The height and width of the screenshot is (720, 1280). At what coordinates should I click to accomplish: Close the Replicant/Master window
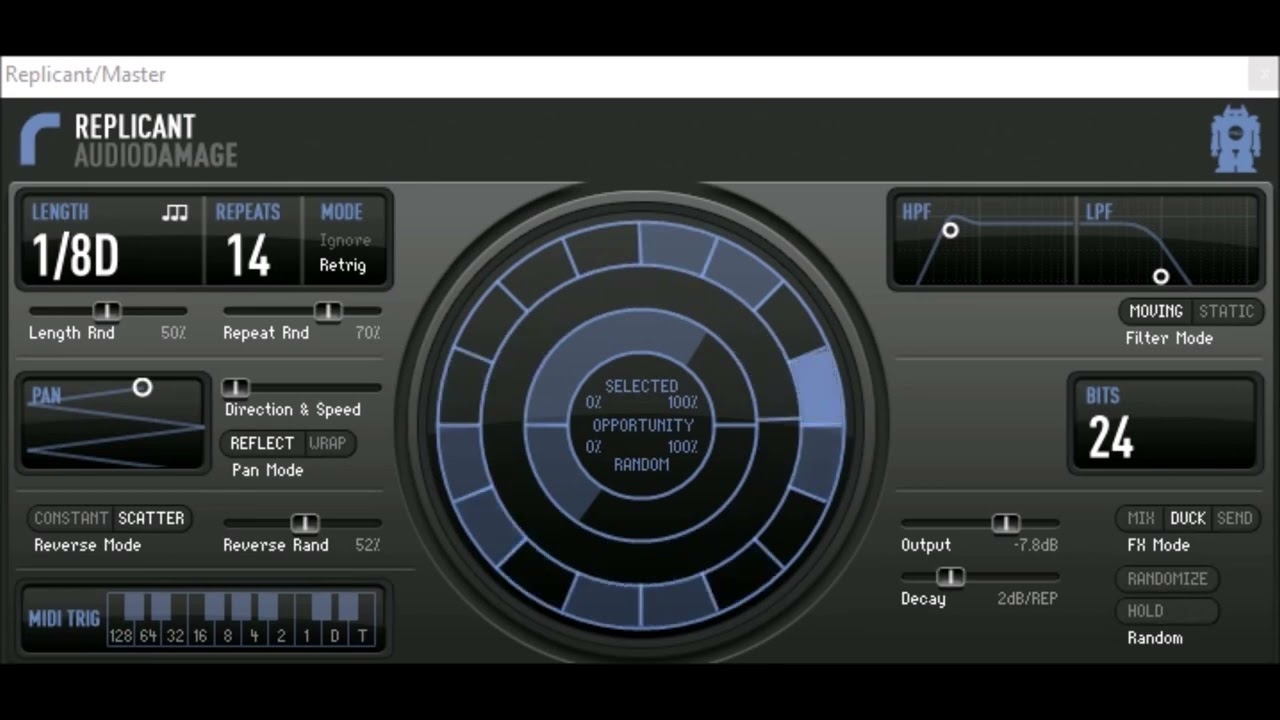pos(1263,75)
